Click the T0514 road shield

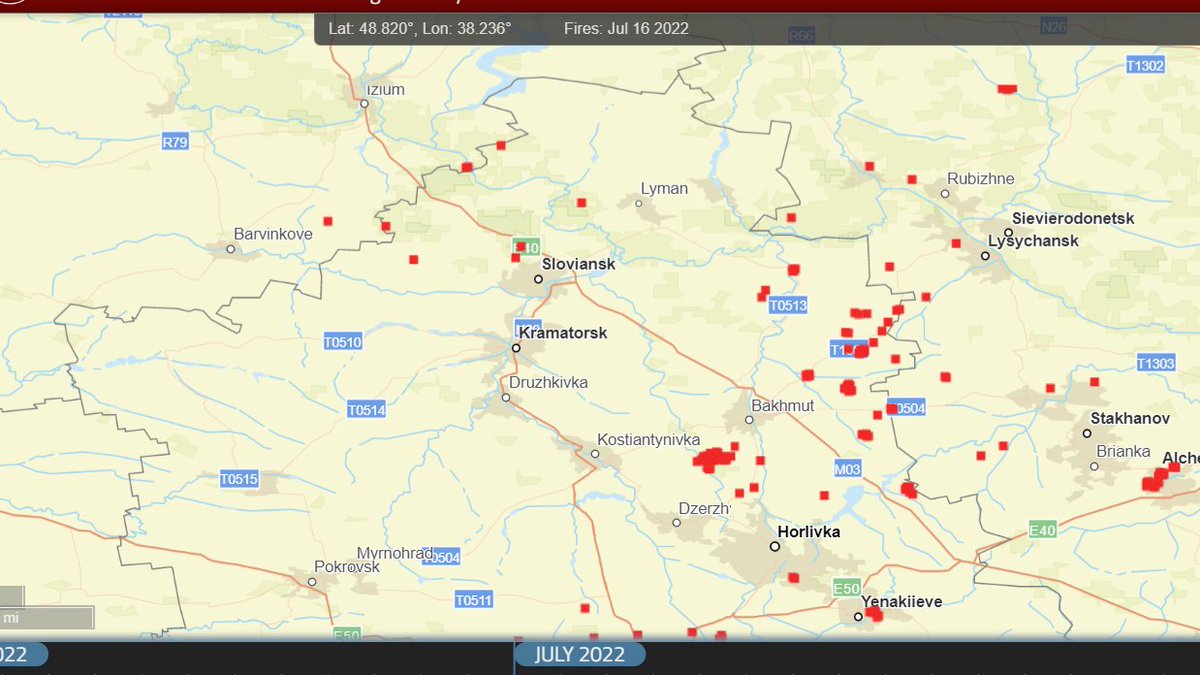(367, 410)
